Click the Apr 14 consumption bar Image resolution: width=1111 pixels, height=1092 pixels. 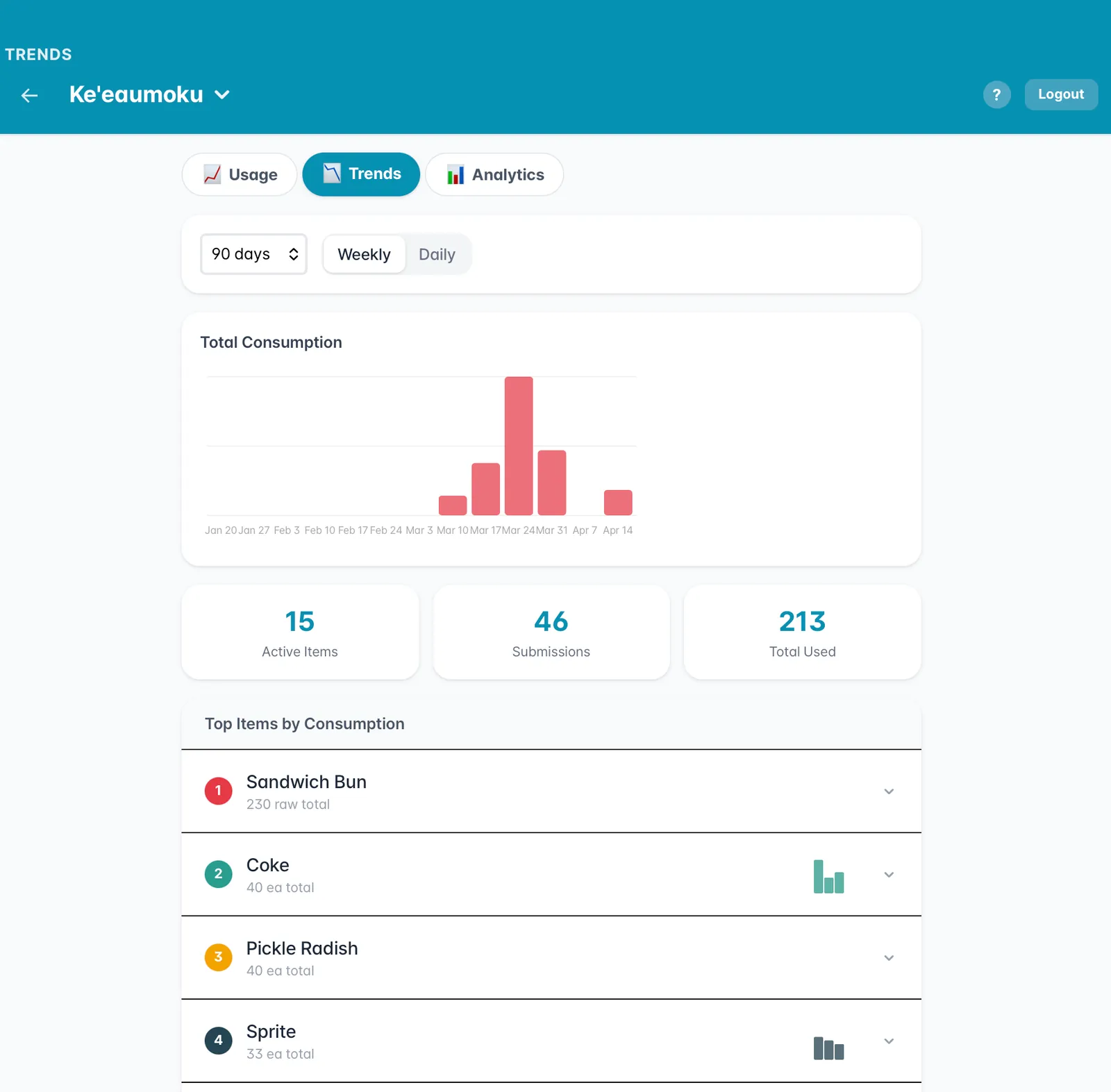pyautogui.click(x=618, y=503)
